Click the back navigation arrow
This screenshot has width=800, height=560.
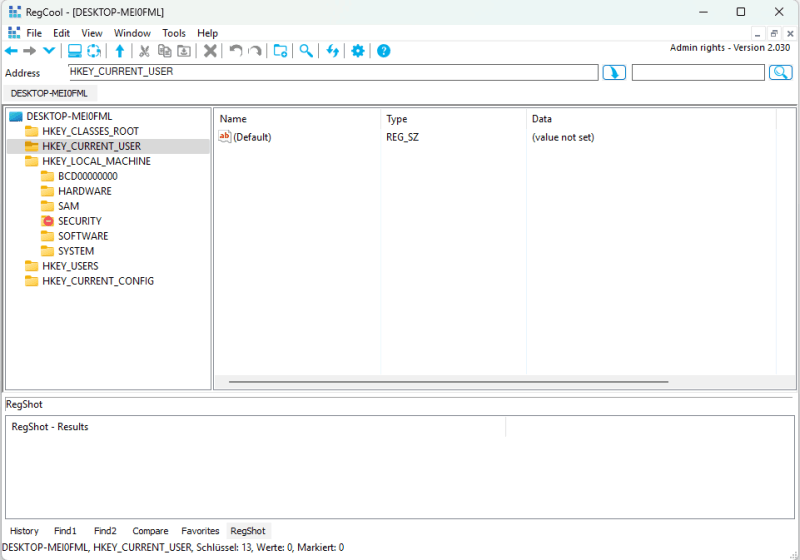(x=11, y=51)
